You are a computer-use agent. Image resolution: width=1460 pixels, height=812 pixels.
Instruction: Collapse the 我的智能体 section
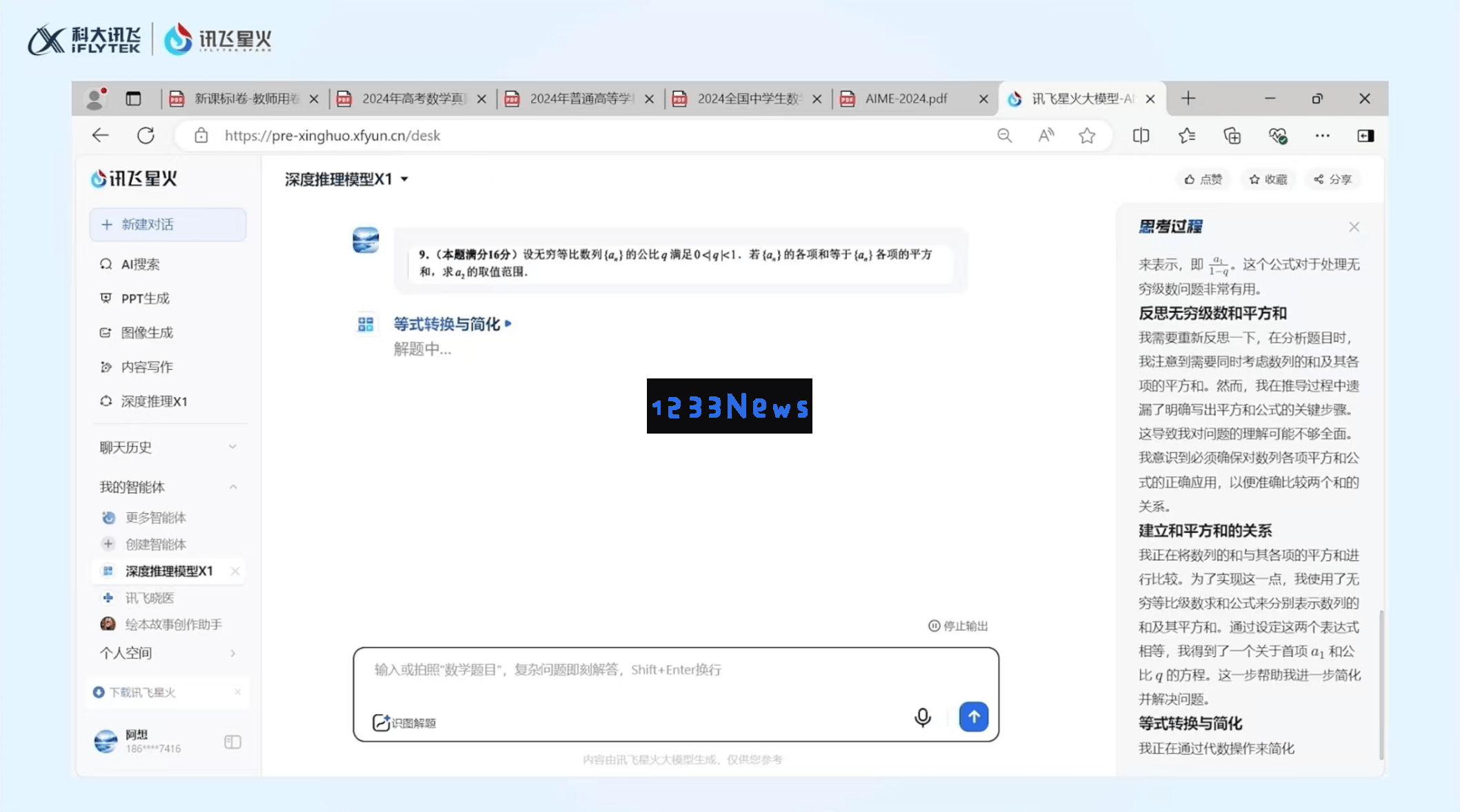coord(168,487)
